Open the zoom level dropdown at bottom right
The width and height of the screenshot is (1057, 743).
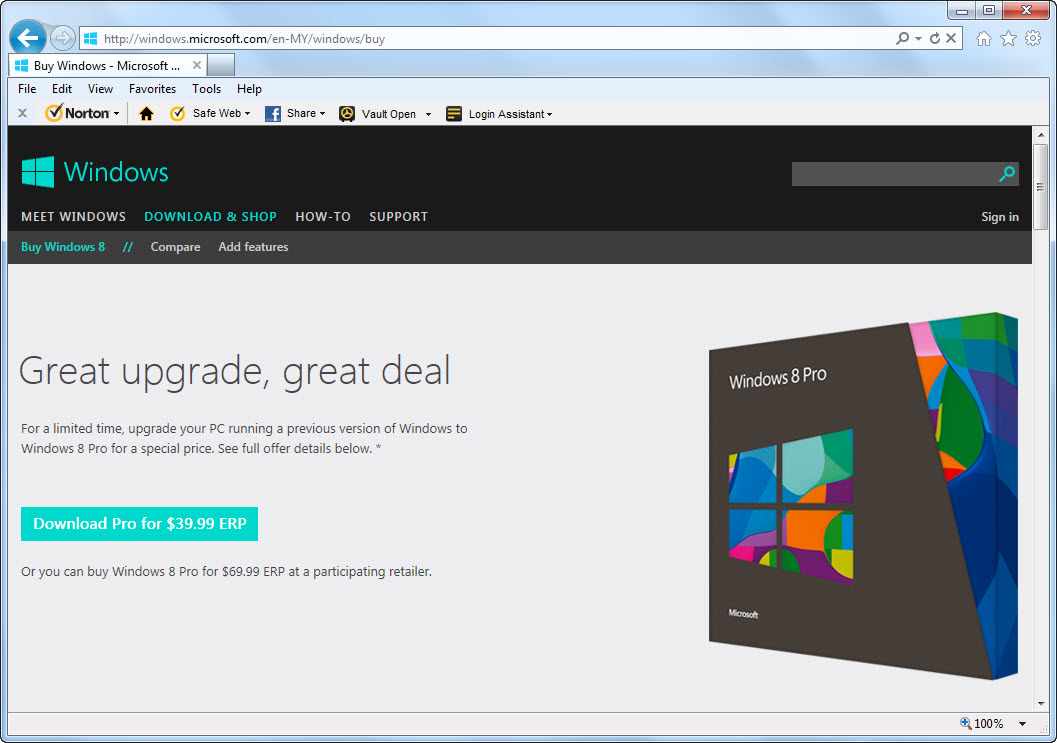pos(1023,722)
